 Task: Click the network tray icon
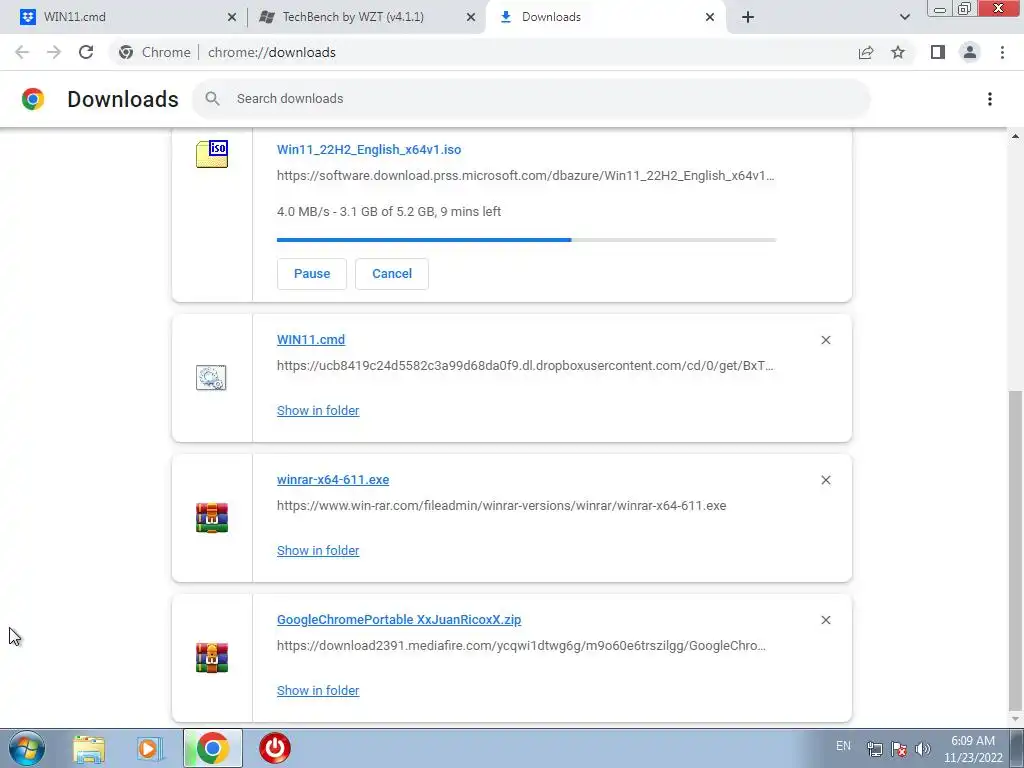point(874,748)
